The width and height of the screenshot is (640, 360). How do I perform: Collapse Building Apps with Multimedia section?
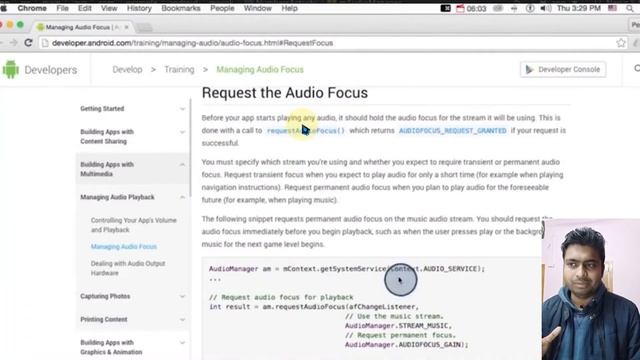(x=182, y=165)
